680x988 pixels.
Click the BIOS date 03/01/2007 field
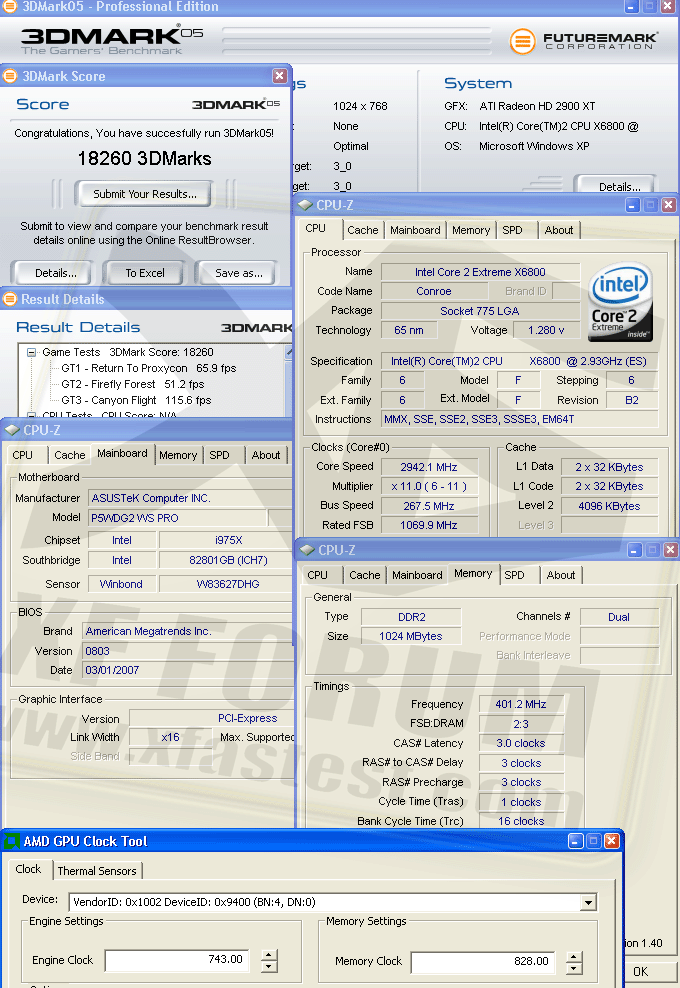188,670
